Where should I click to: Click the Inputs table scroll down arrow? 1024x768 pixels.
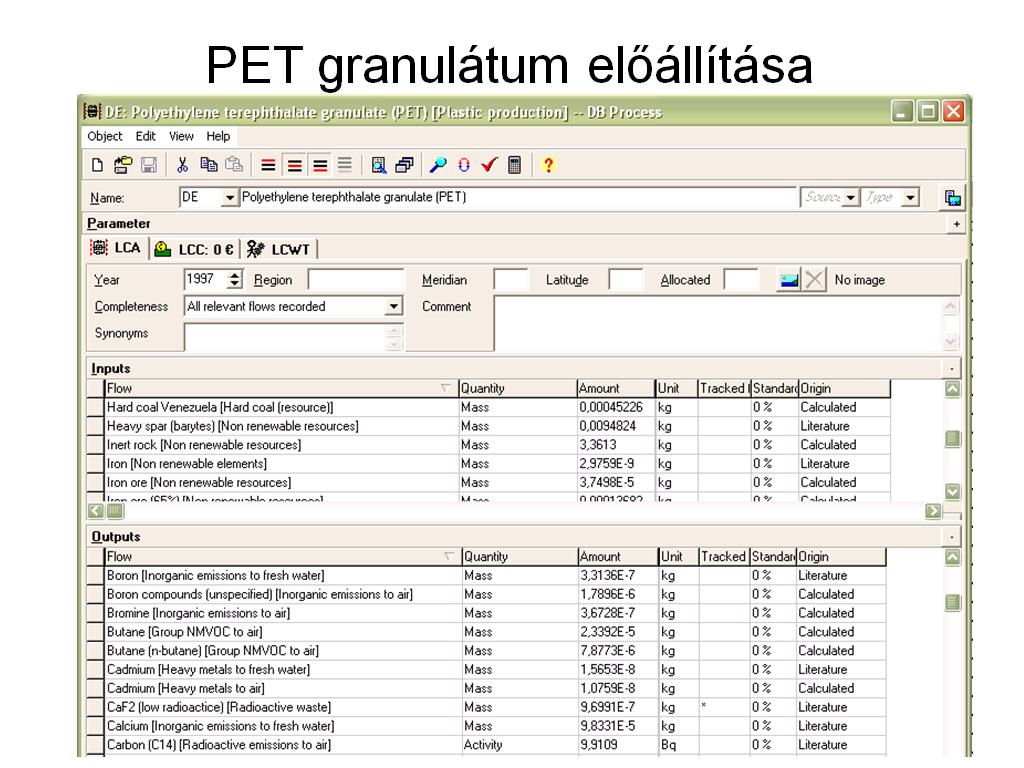click(953, 492)
